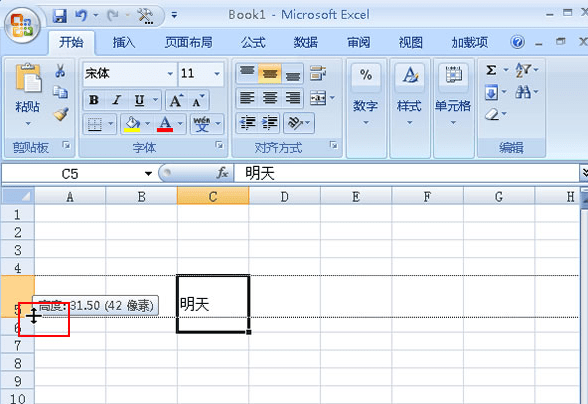The width and height of the screenshot is (588, 404).
Task: Open the Name Box dropdown arrow
Action: pyautogui.click(x=148, y=174)
